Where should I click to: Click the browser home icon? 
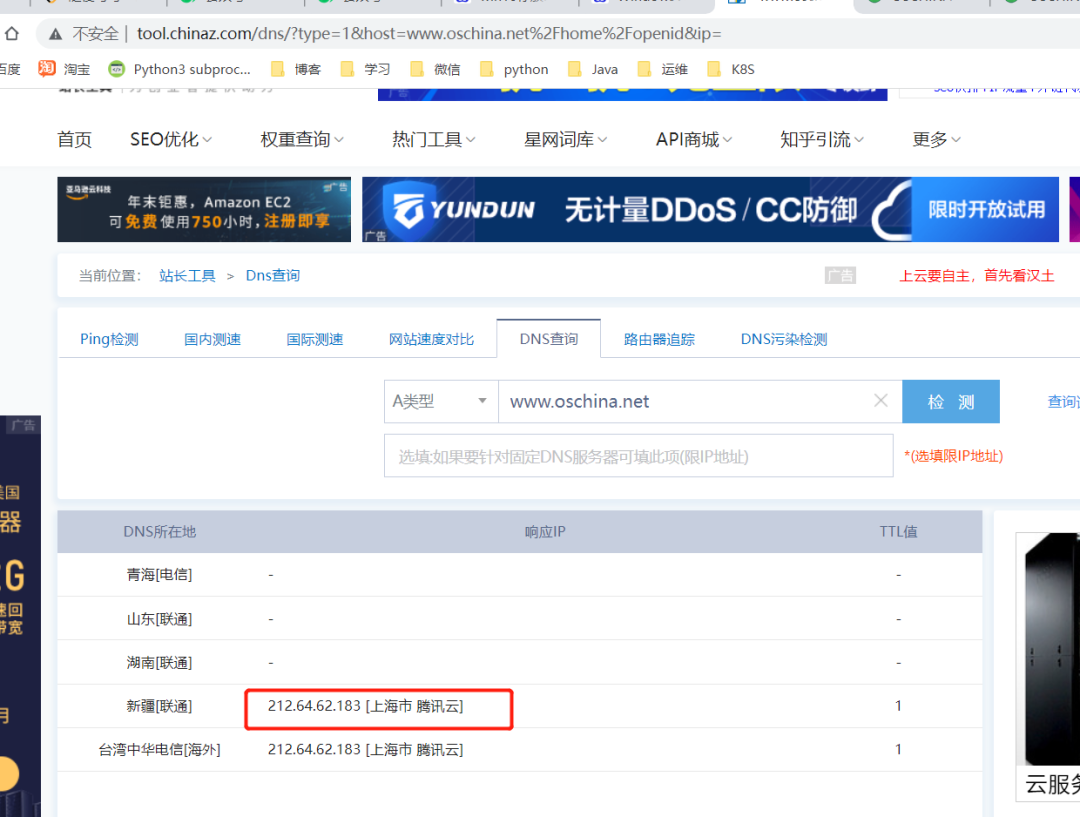tap(12, 34)
